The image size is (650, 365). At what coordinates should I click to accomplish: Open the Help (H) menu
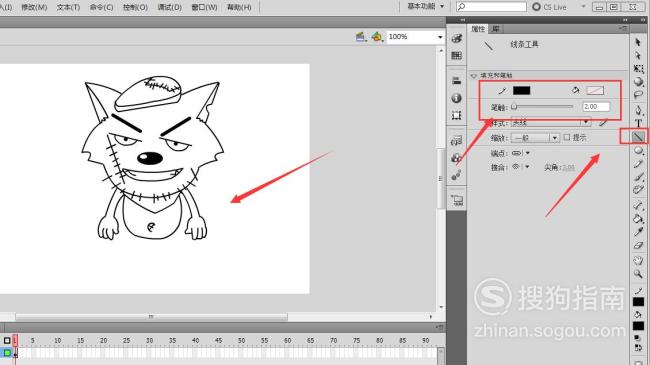click(x=239, y=7)
